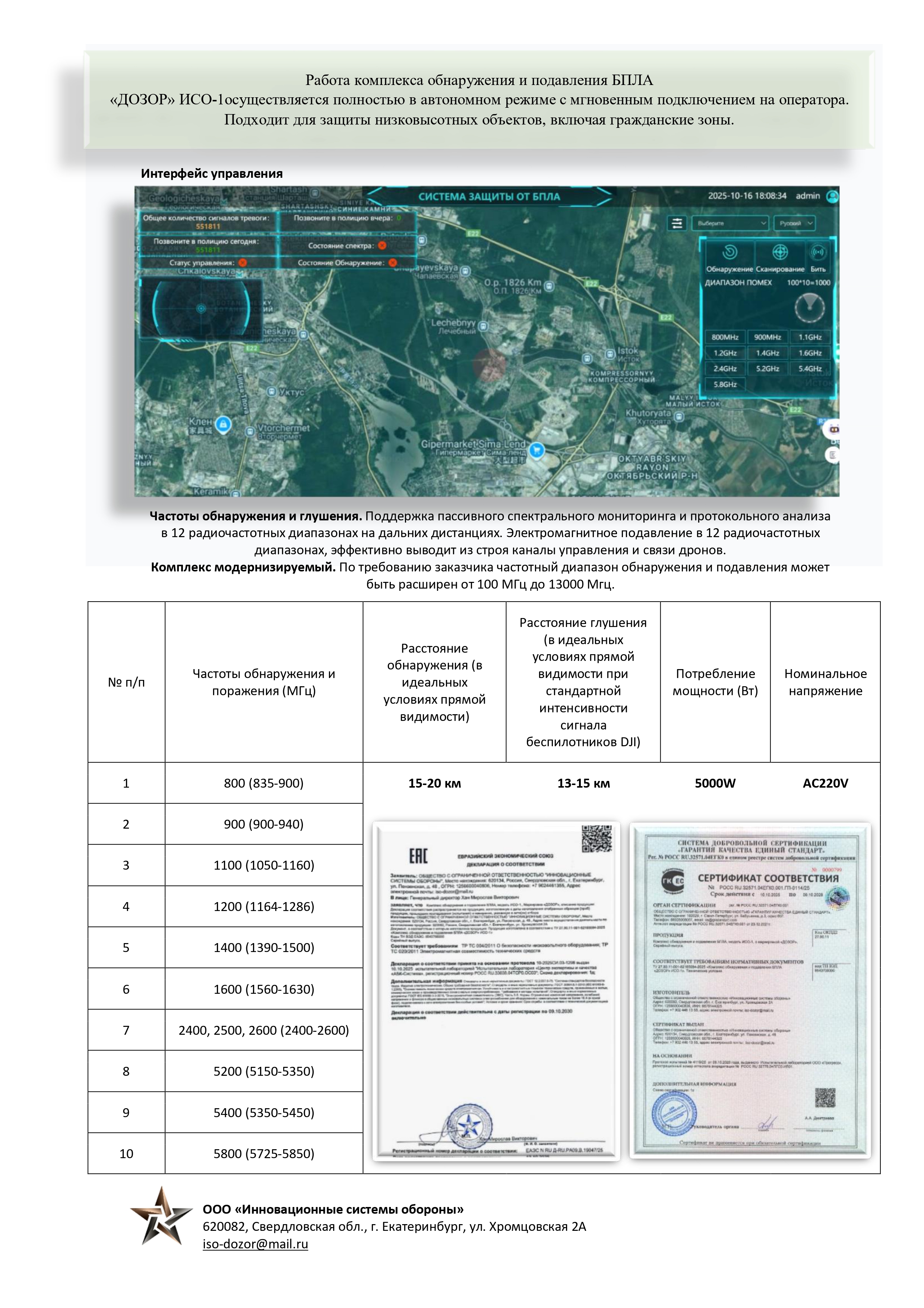924x1308 pixels.
Task: Click the admin username label
Action: [807, 196]
